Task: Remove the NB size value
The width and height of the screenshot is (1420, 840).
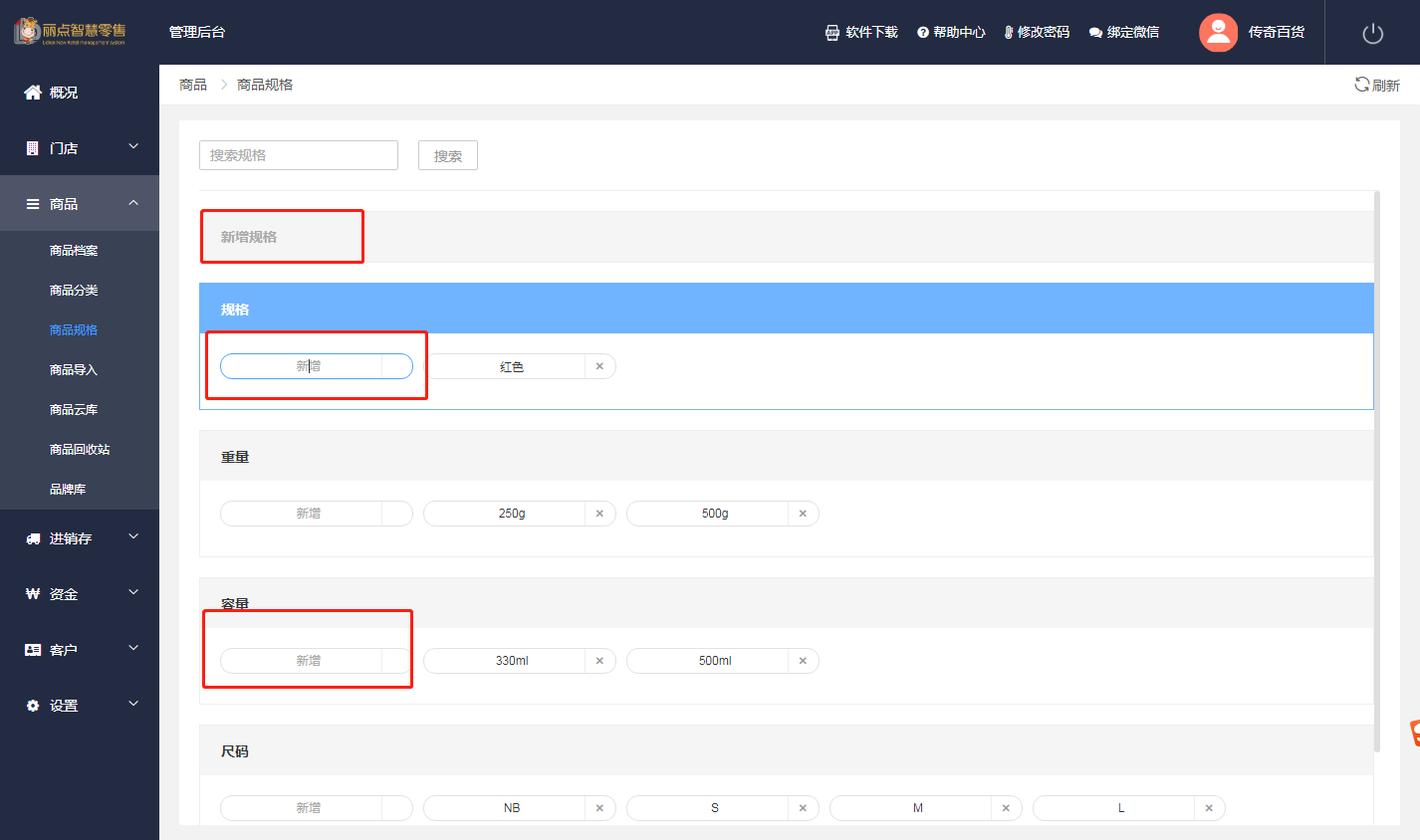Action: (599, 808)
